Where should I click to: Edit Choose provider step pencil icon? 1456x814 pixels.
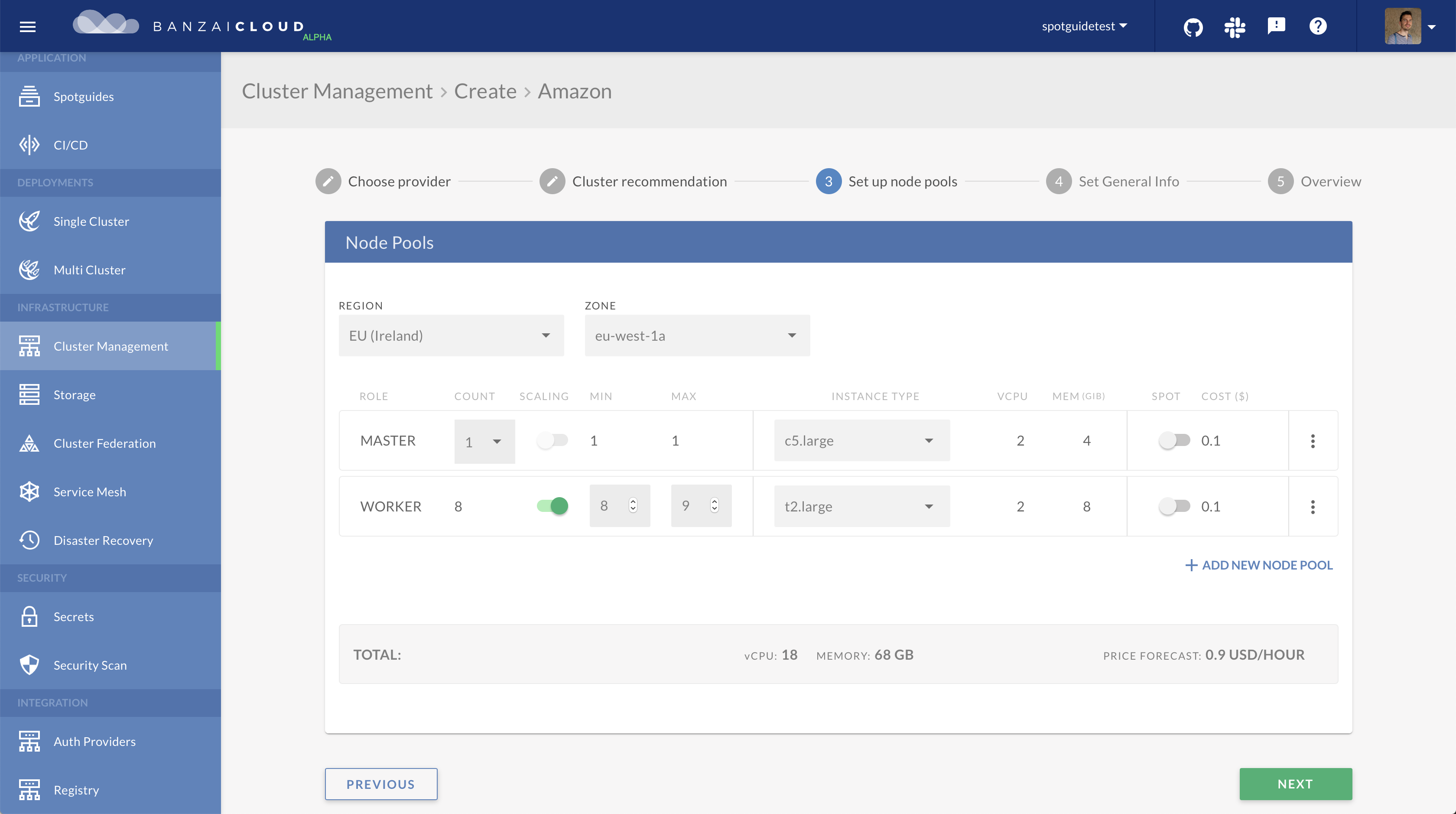(328, 182)
